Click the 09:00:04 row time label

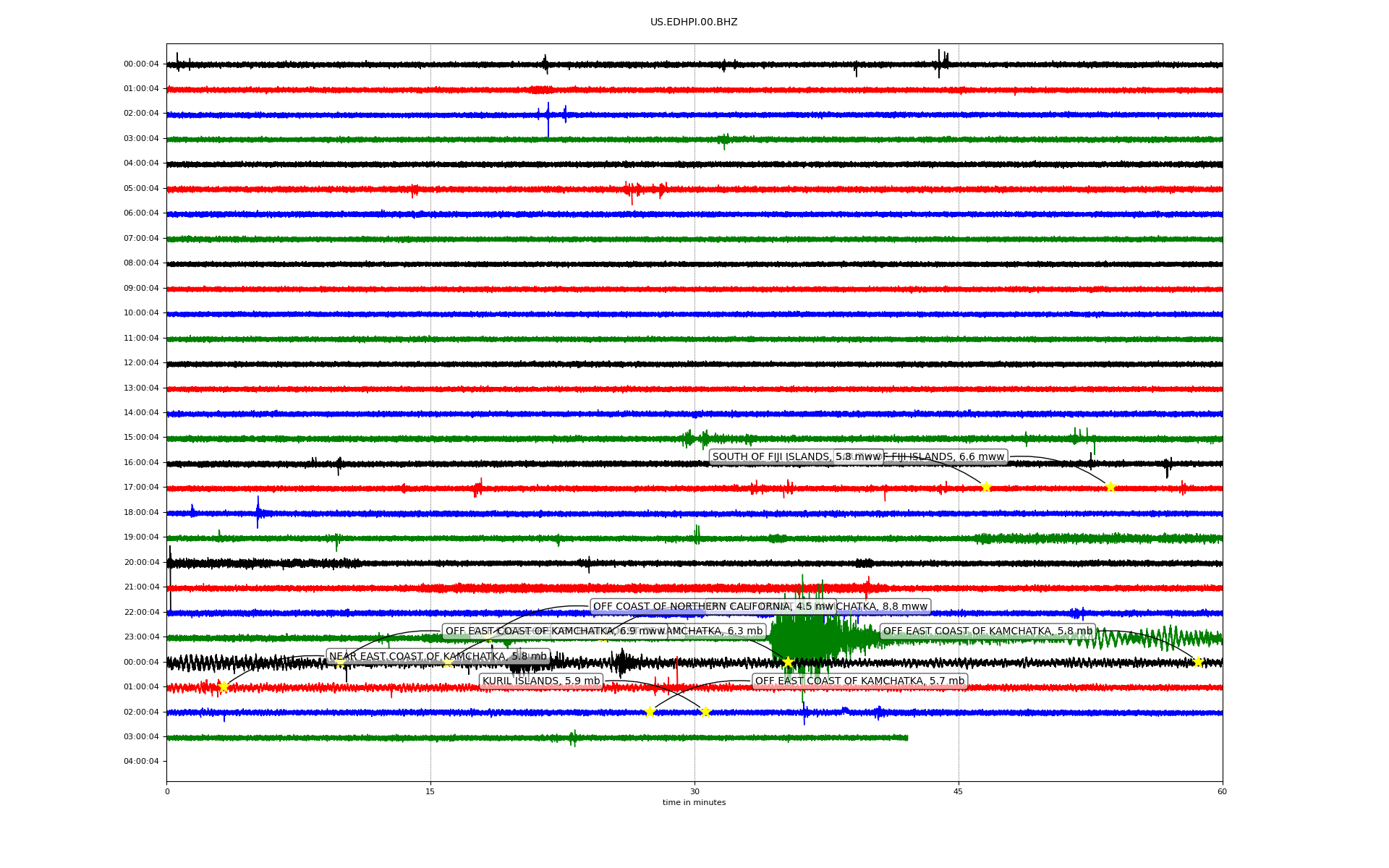coord(141,288)
